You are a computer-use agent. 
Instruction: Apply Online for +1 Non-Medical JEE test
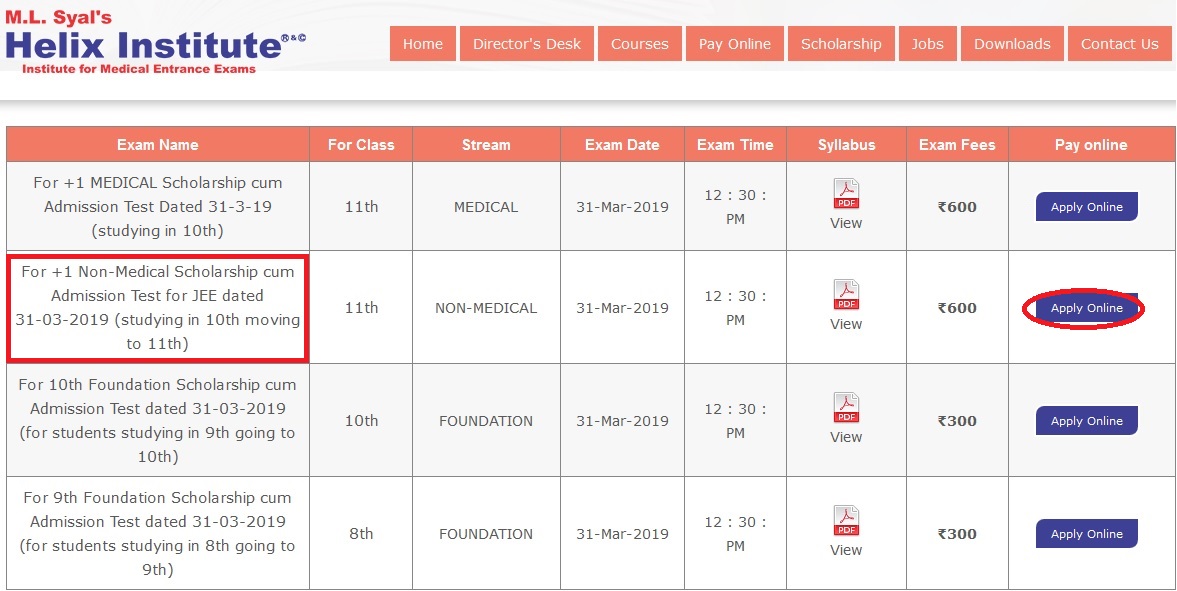pyautogui.click(x=1086, y=308)
